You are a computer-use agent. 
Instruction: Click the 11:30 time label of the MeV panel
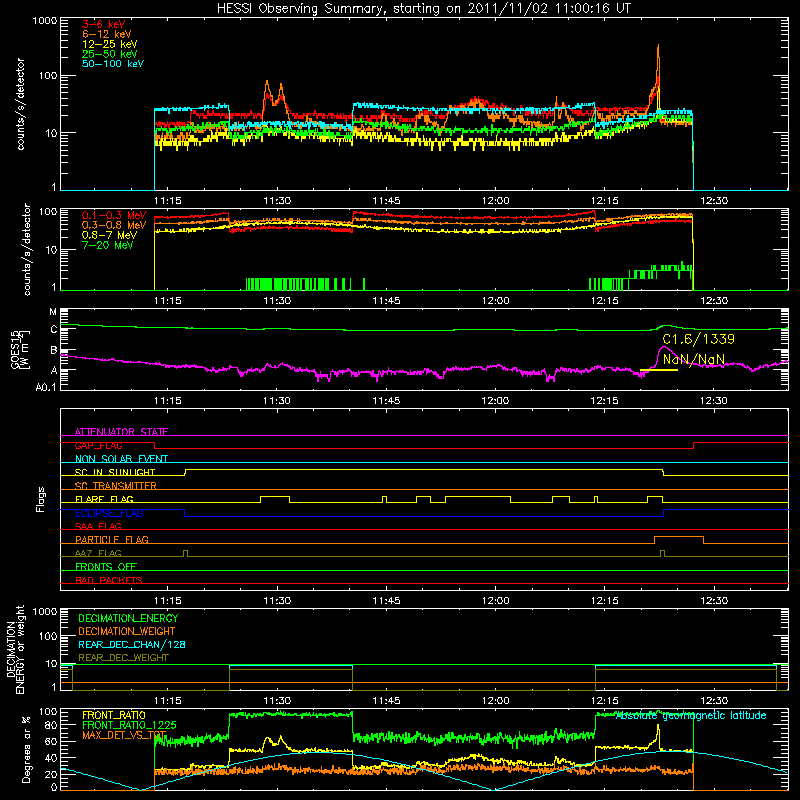[277, 301]
